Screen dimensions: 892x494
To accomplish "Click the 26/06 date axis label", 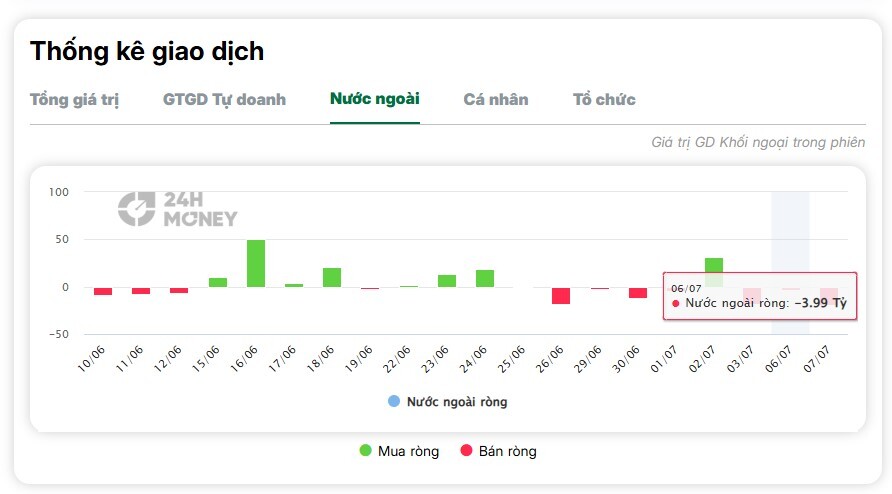I will coord(549,359).
